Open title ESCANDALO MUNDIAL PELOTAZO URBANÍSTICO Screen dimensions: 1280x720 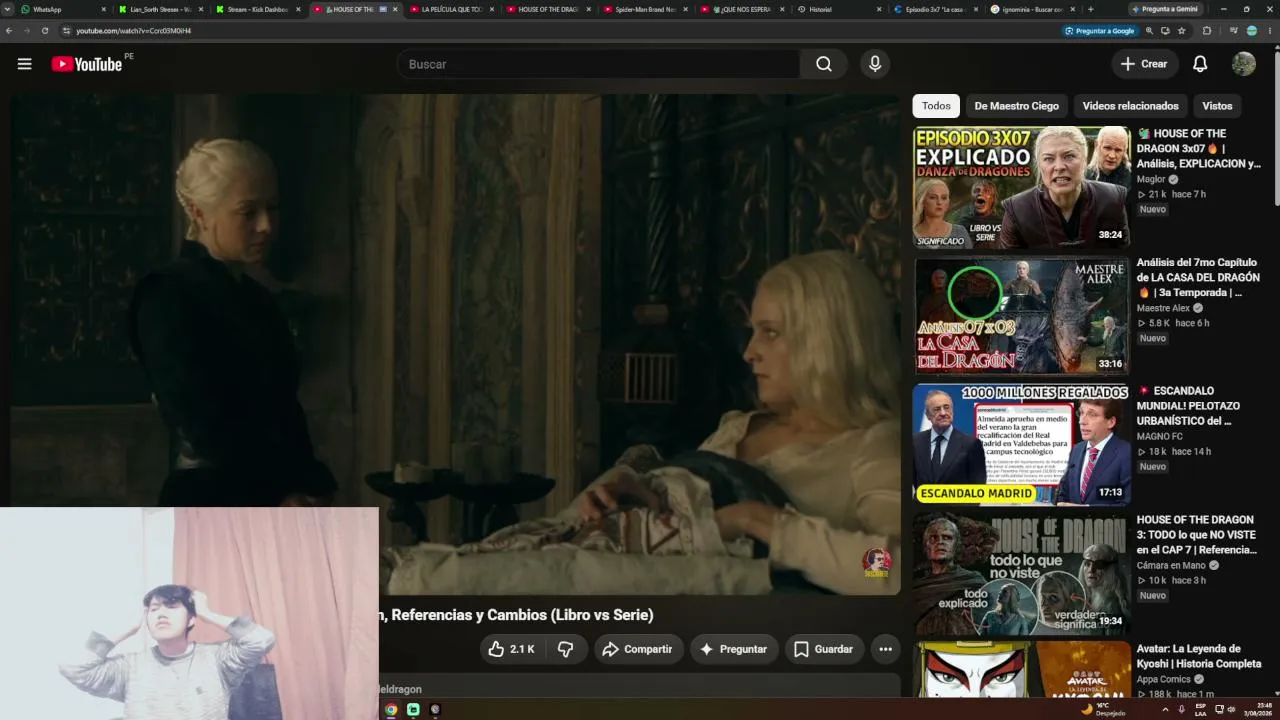[1188, 406]
